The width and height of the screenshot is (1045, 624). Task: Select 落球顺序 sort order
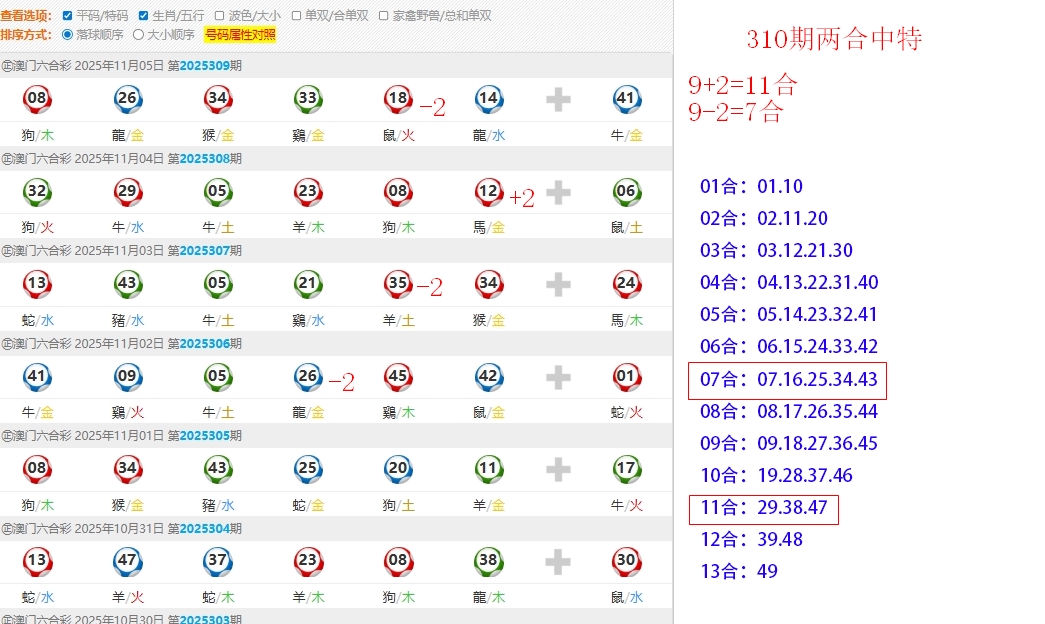coord(68,35)
